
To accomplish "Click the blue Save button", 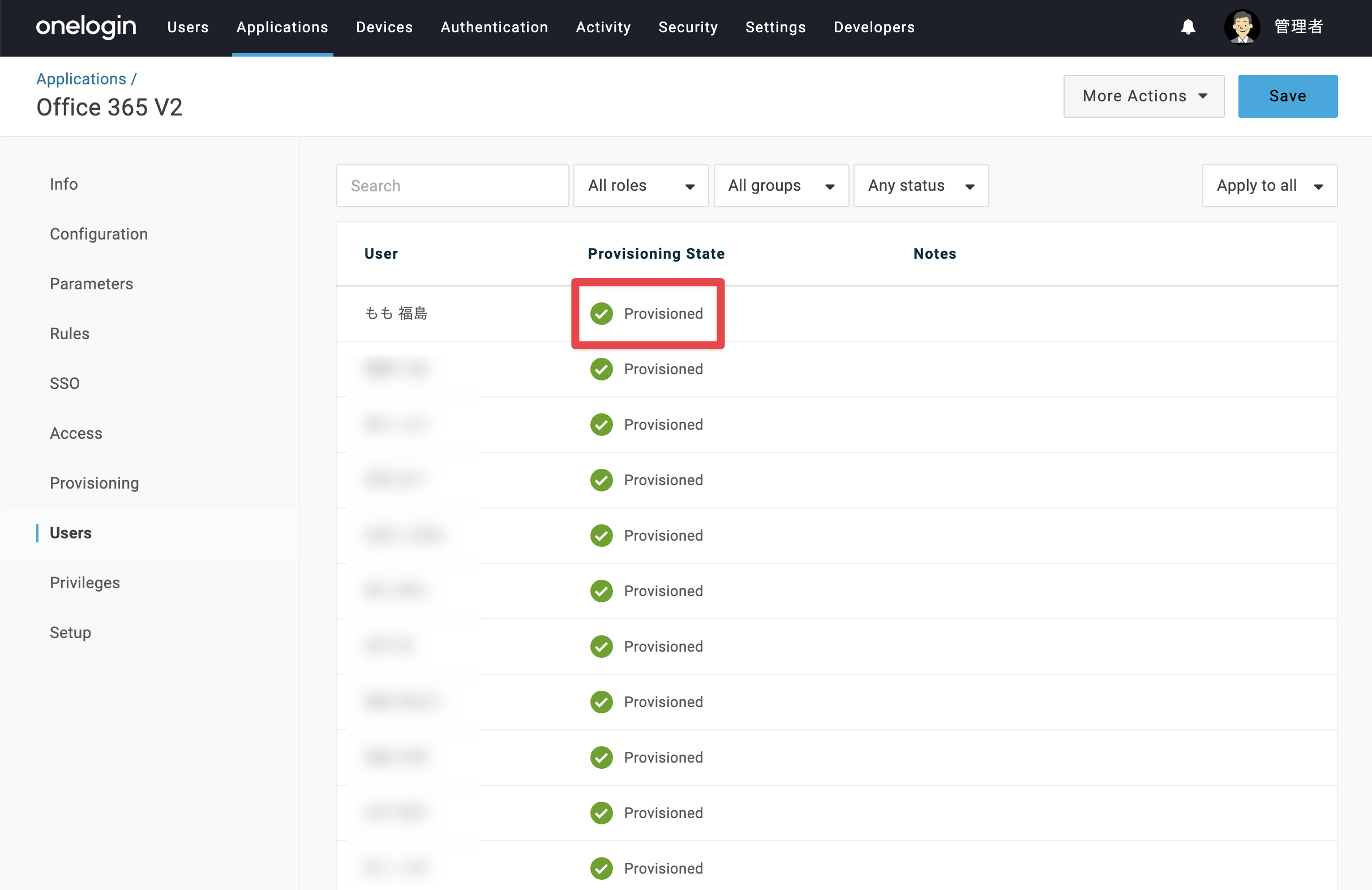I will tap(1288, 96).
